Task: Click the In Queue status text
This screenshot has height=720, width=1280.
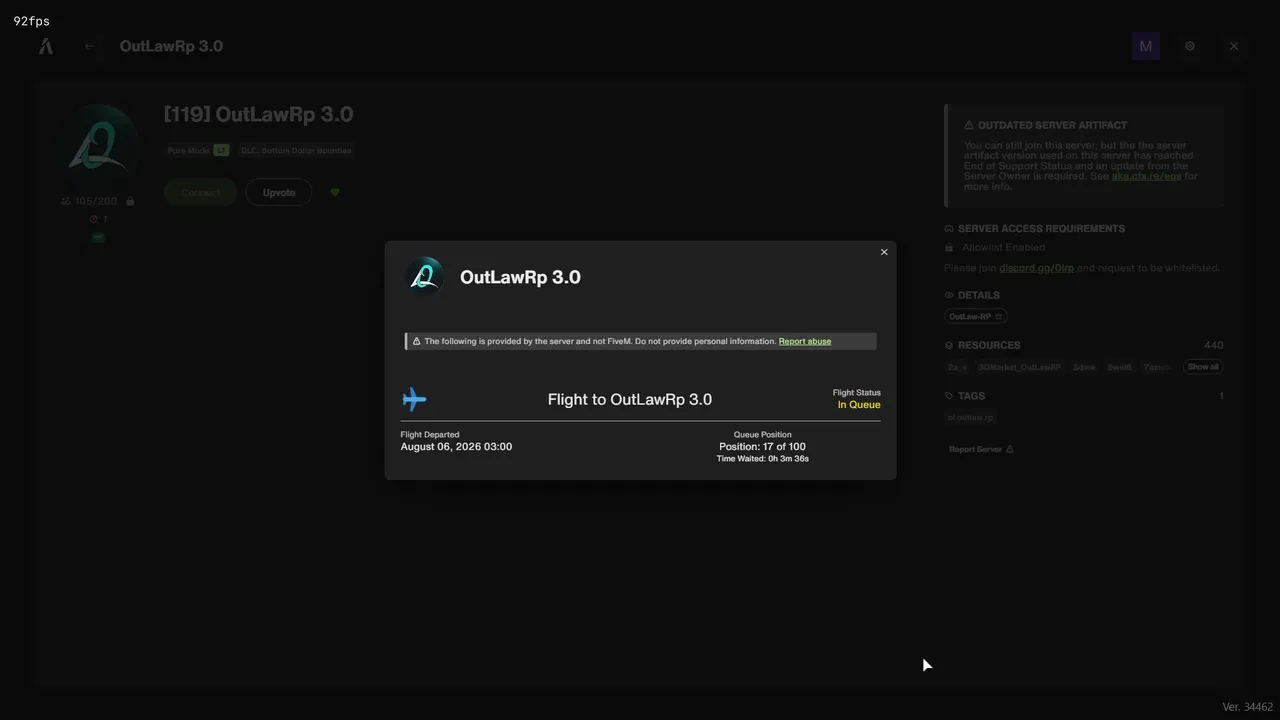Action: click(859, 405)
